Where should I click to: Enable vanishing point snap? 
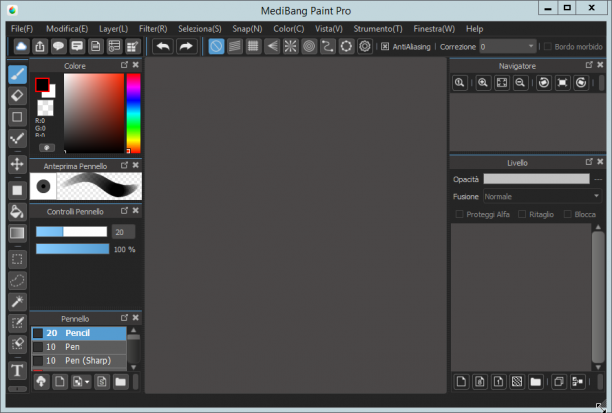(272, 46)
